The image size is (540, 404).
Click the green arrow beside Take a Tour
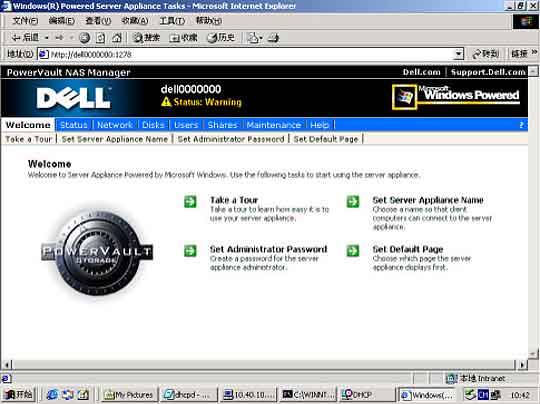coord(190,201)
